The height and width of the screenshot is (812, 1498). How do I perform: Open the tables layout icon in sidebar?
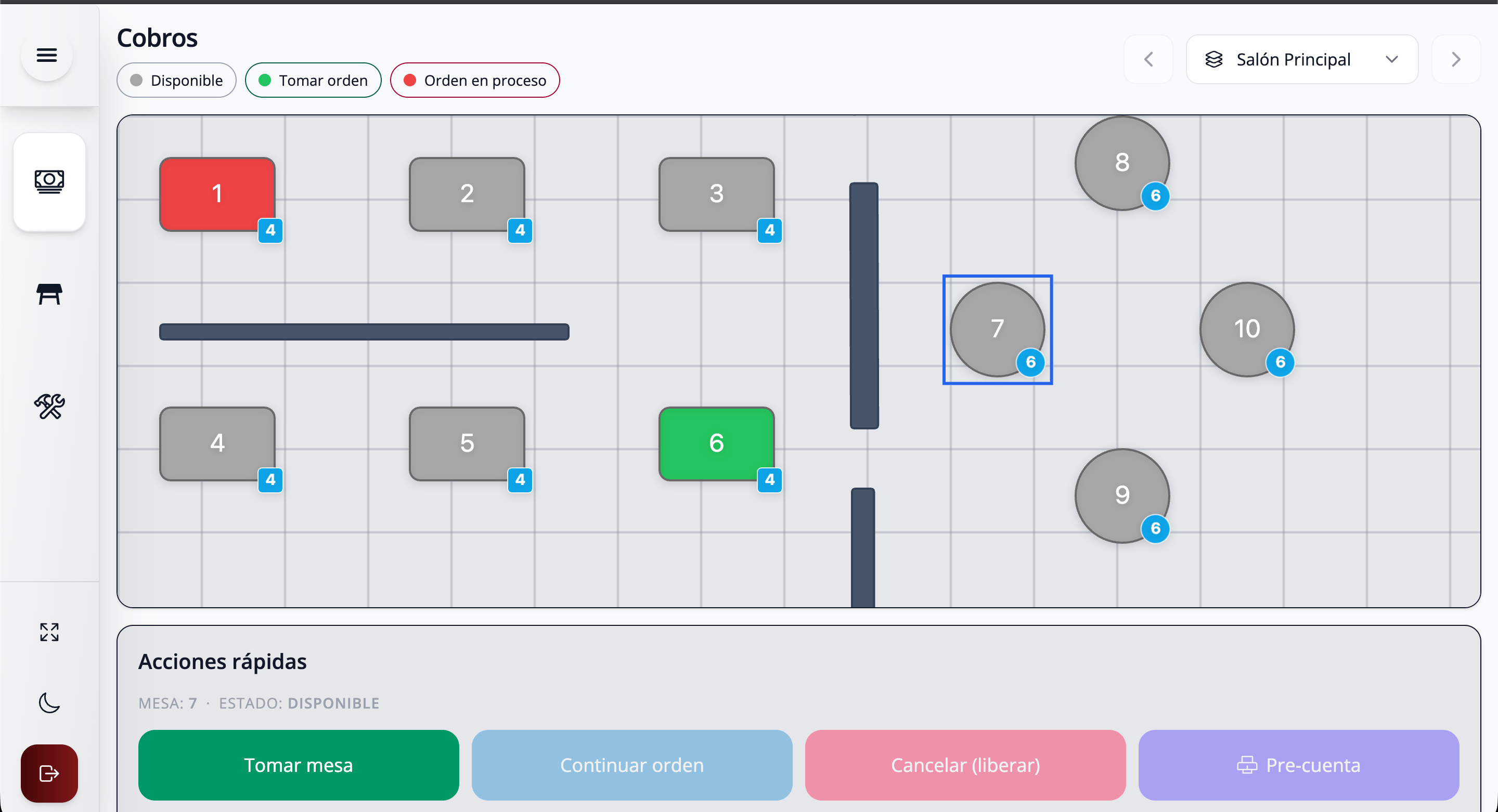point(49,294)
